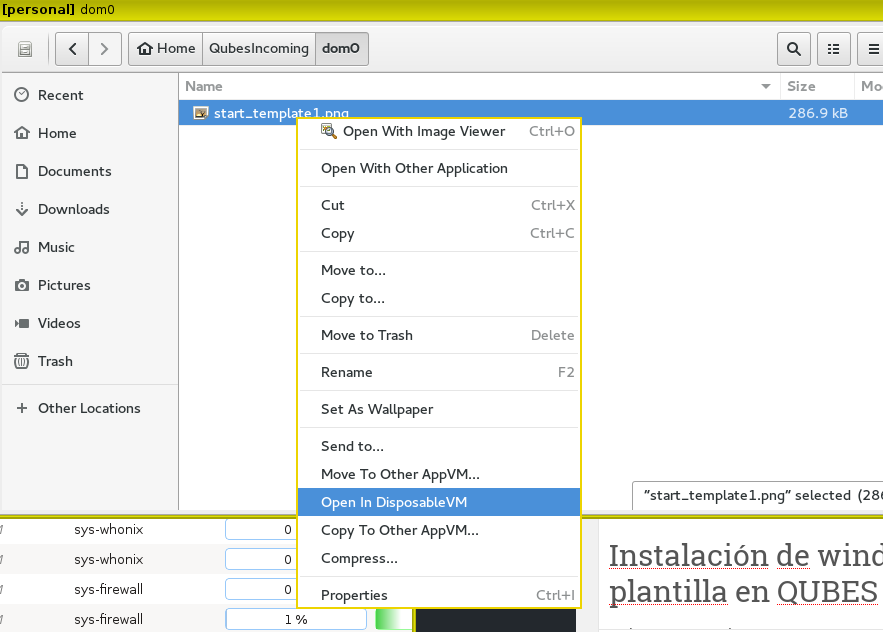
Task: Open the Trash folder in sidebar
Action: pos(55,361)
